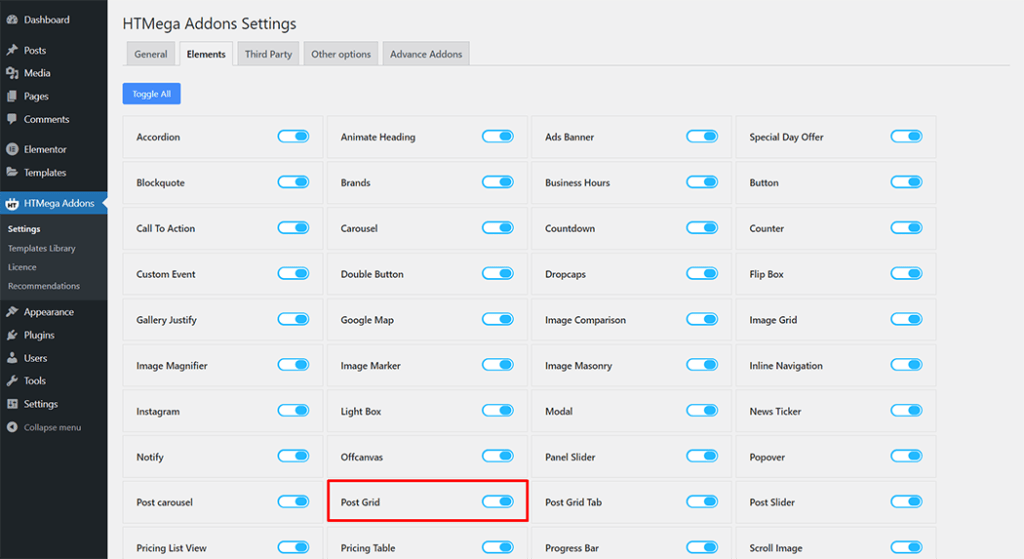The image size is (1024, 559).
Task: Open the Licence submenu link
Action: point(22,267)
